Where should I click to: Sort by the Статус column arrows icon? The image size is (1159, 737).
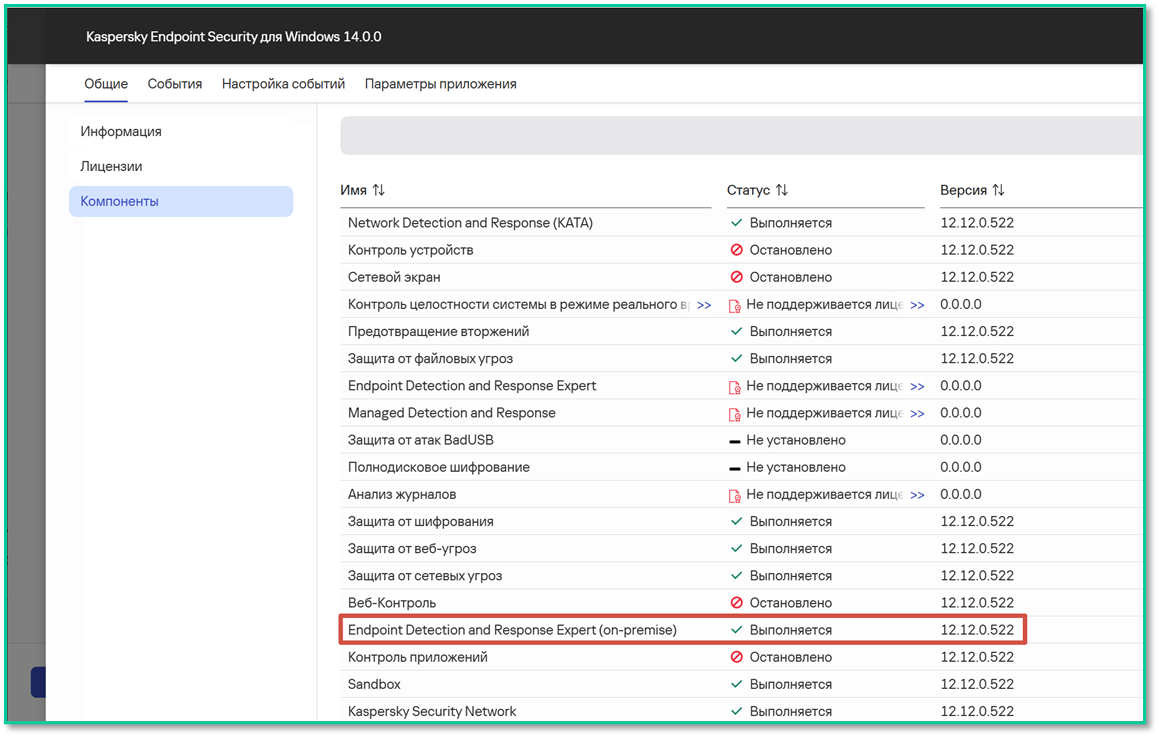pyautogui.click(x=781, y=191)
